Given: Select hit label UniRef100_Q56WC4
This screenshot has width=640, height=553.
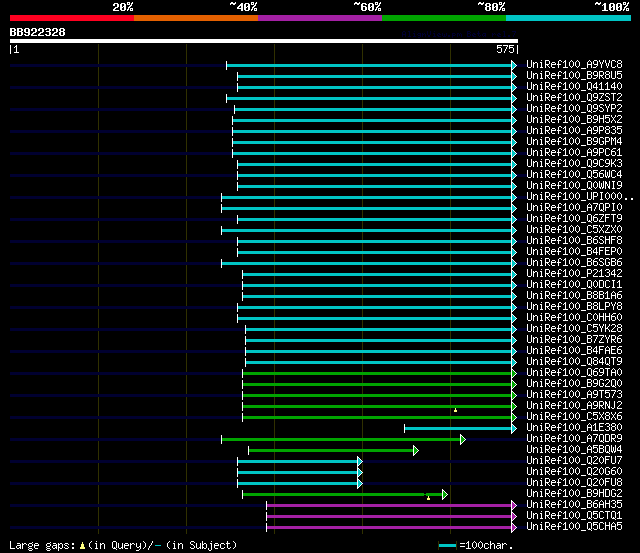Looking at the screenshot, I should click(574, 175).
